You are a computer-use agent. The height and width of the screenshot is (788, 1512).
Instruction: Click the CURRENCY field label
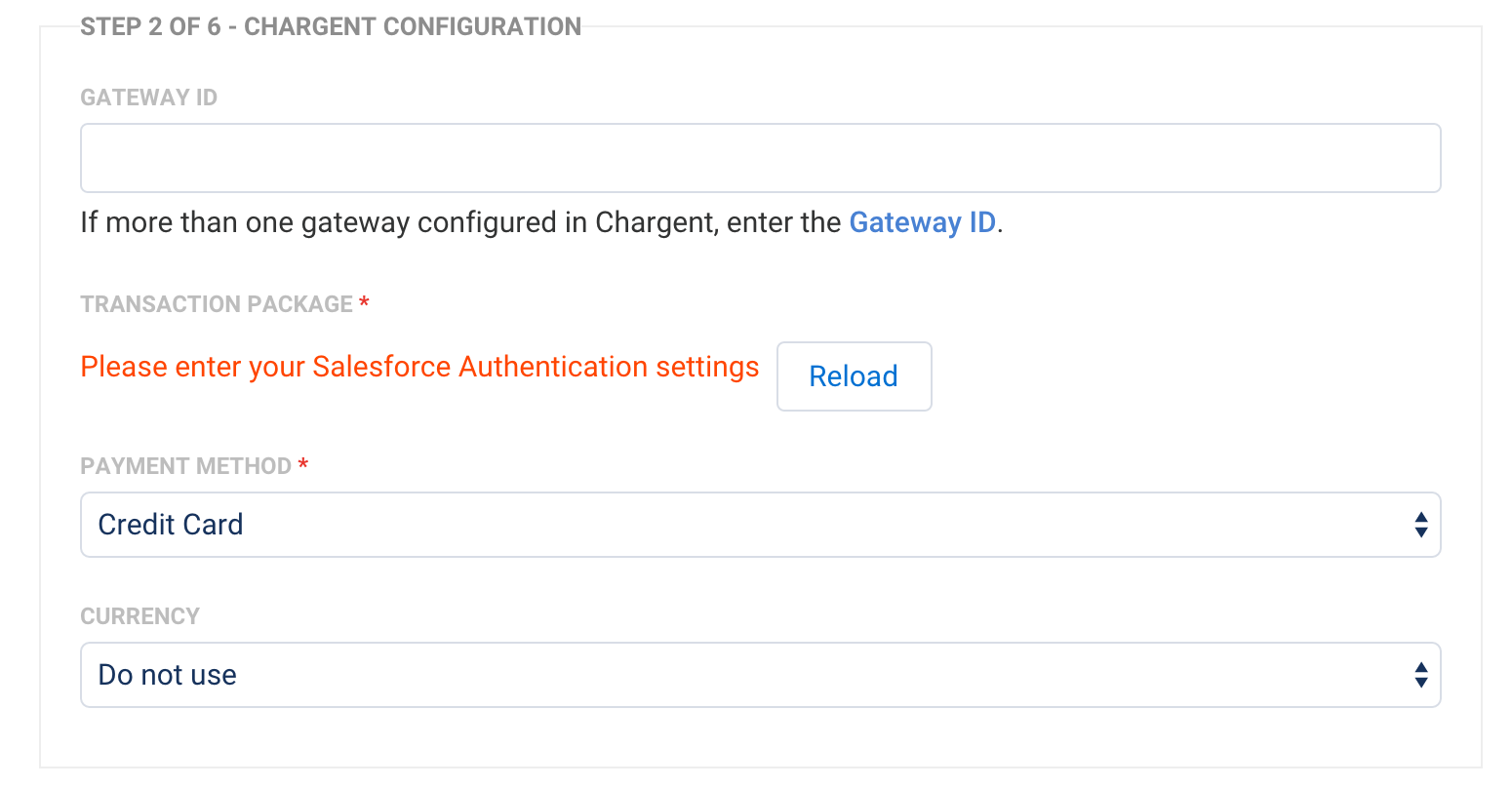(139, 616)
